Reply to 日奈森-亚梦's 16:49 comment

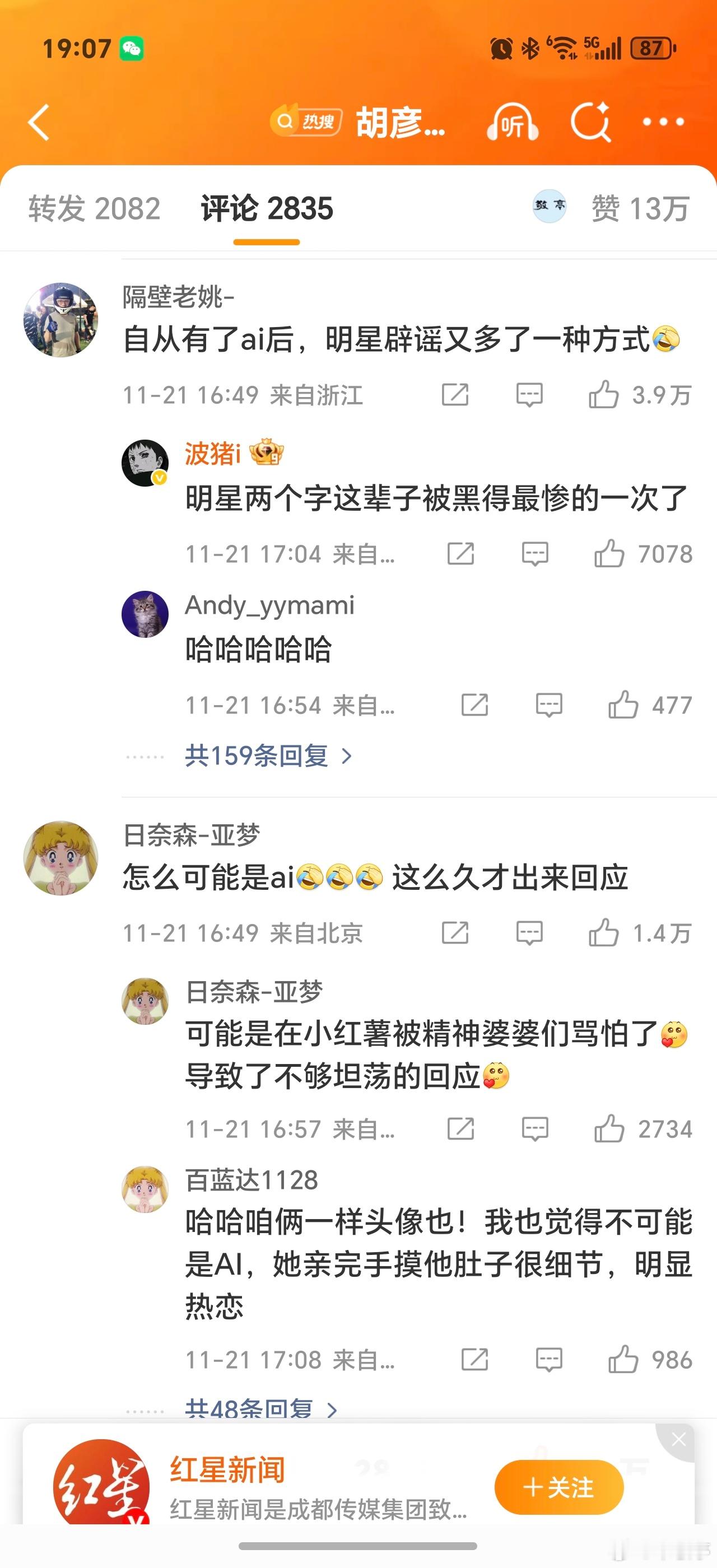pos(529,933)
